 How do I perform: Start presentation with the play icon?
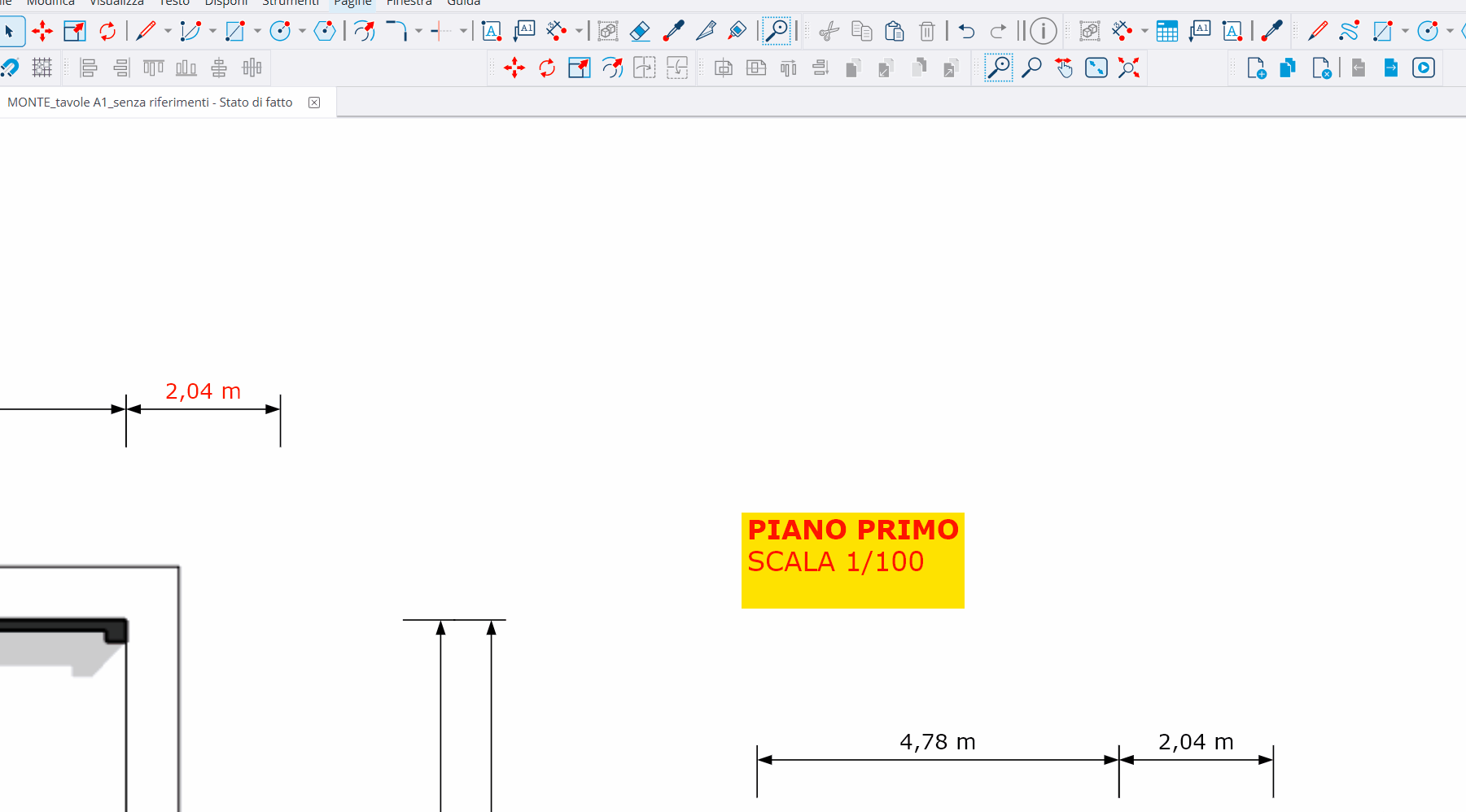point(1424,68)
